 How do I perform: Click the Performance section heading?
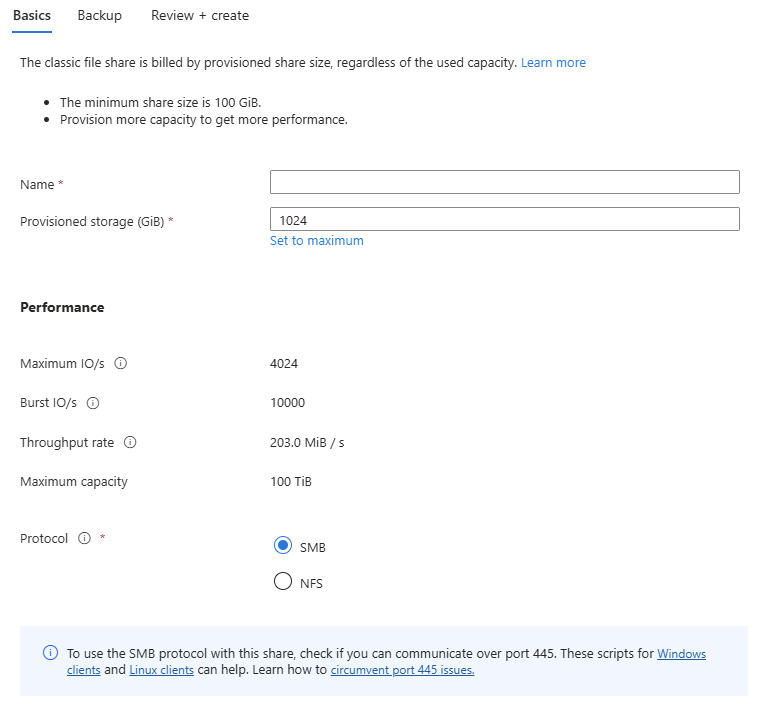tap(62, 307)
